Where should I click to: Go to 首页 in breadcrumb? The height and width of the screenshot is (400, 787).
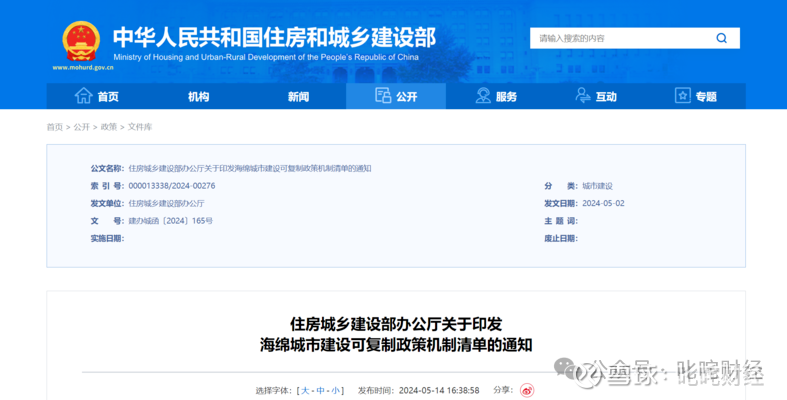55,127
